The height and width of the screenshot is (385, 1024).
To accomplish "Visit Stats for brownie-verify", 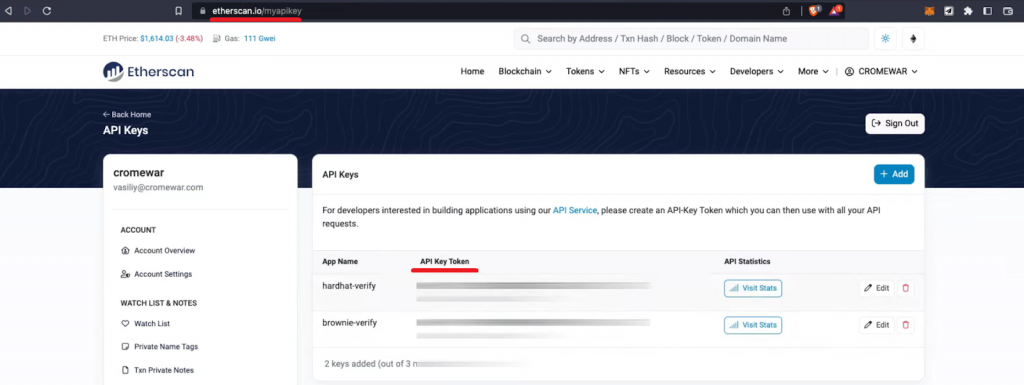I will 753,324.
